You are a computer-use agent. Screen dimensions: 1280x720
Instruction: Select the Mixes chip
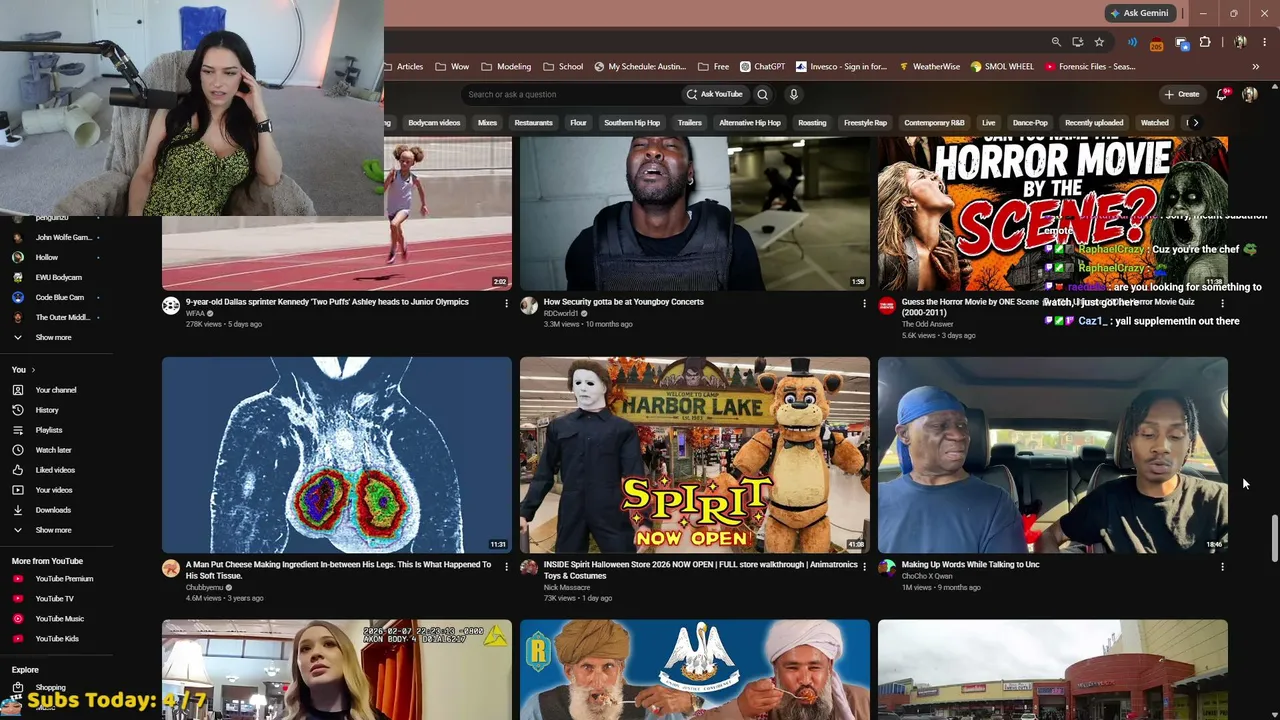[487, 123]
